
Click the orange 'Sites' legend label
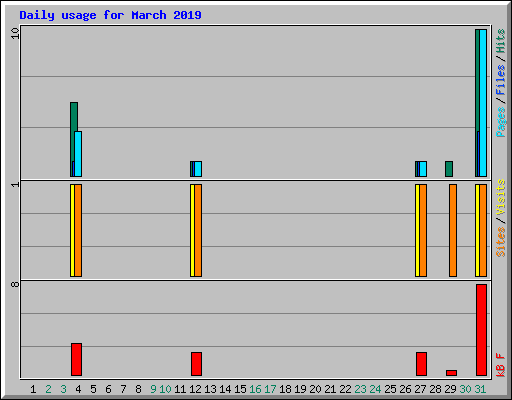point(500,242)
